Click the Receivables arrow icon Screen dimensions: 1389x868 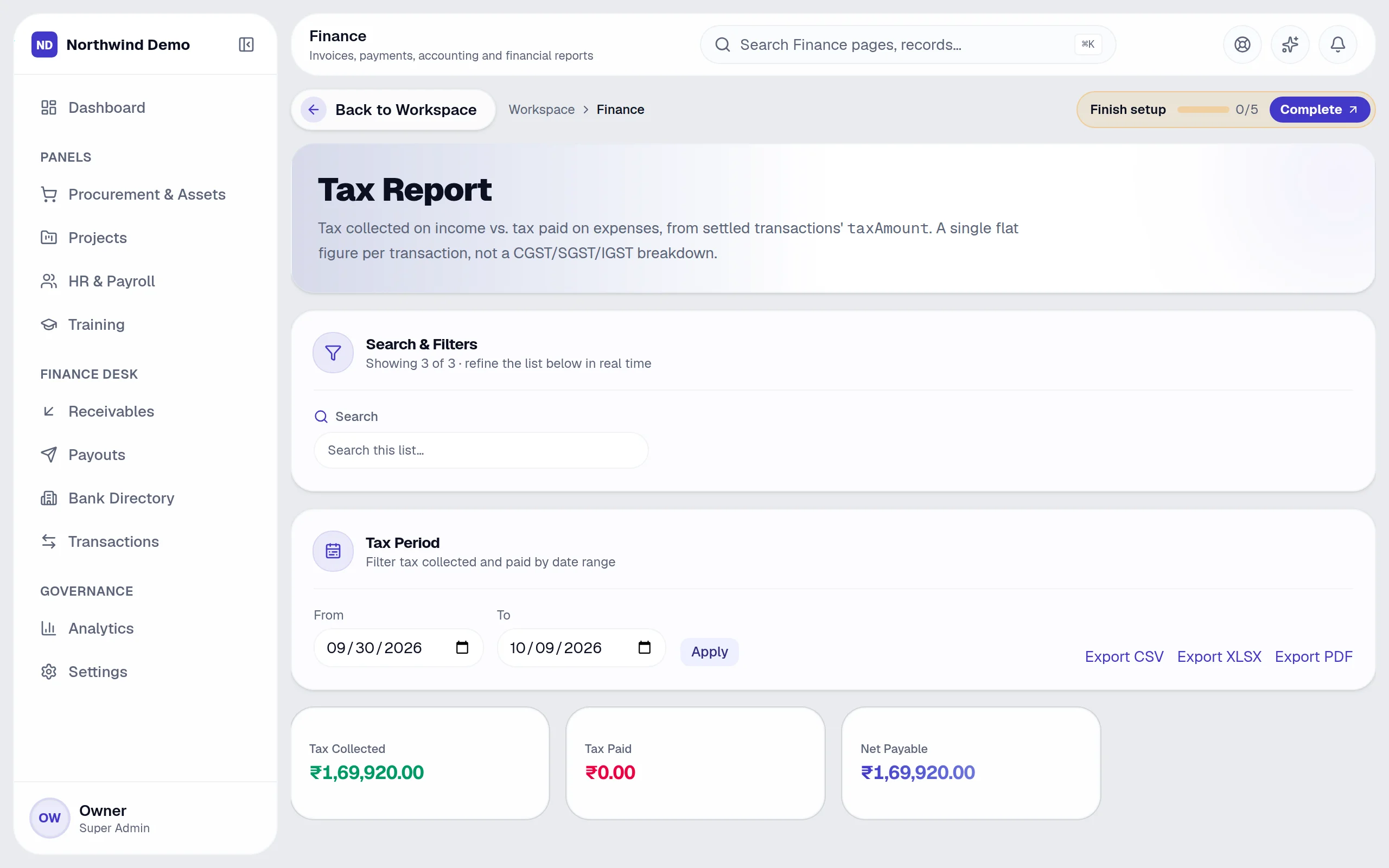point(49,411)
